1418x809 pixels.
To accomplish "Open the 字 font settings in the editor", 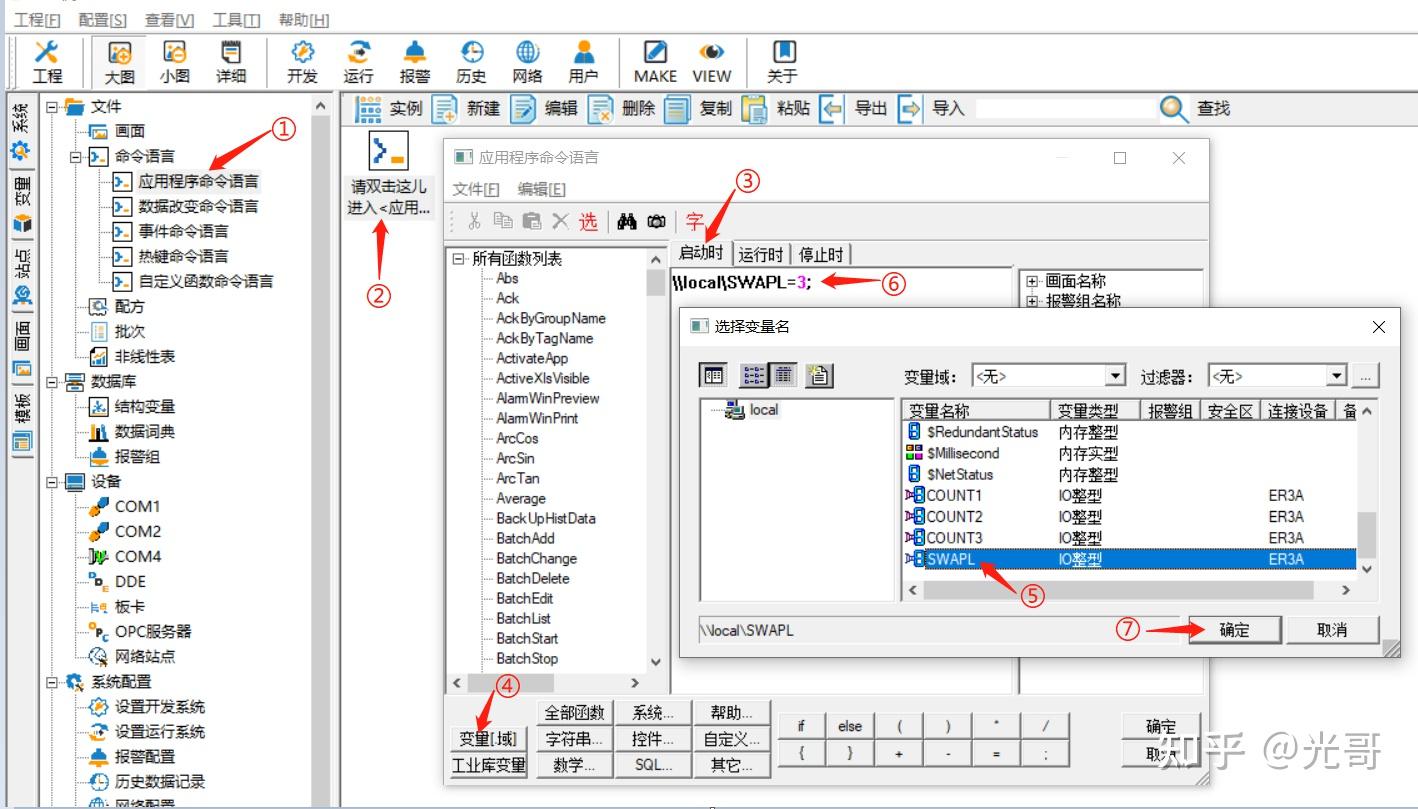I will (x=696, y=221).
